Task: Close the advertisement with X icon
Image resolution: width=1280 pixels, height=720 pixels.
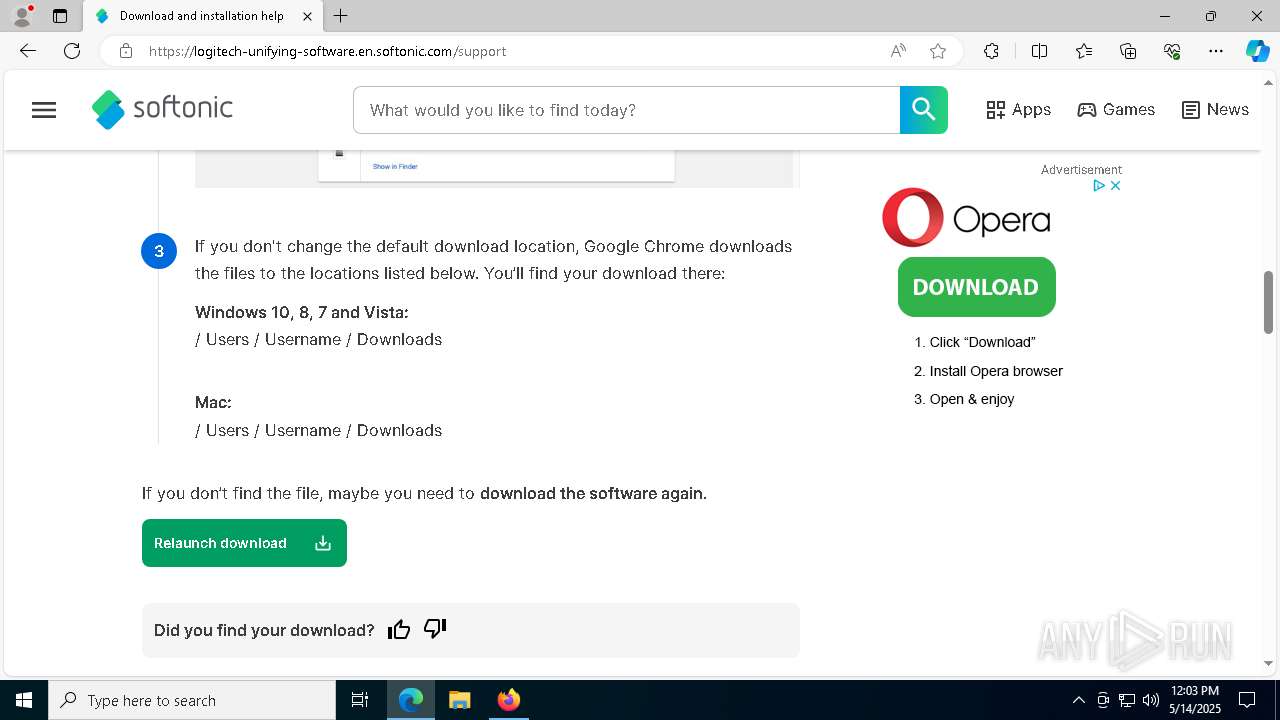Action: 1115,185
